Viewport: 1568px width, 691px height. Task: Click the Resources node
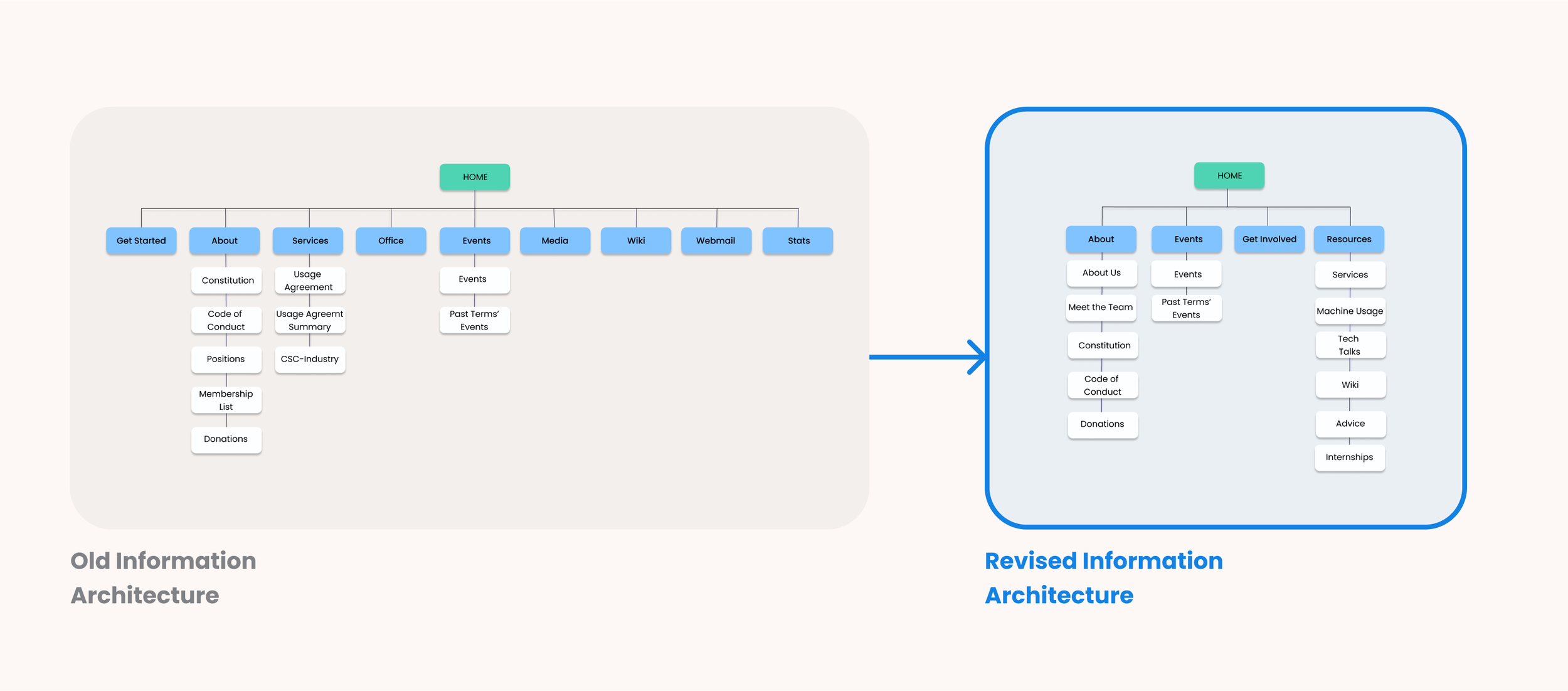(1348, 239)
